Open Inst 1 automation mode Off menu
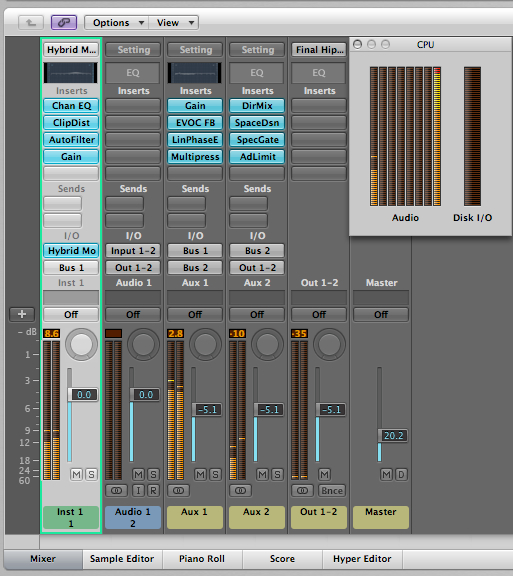513x576 pixels. [71, 314]
